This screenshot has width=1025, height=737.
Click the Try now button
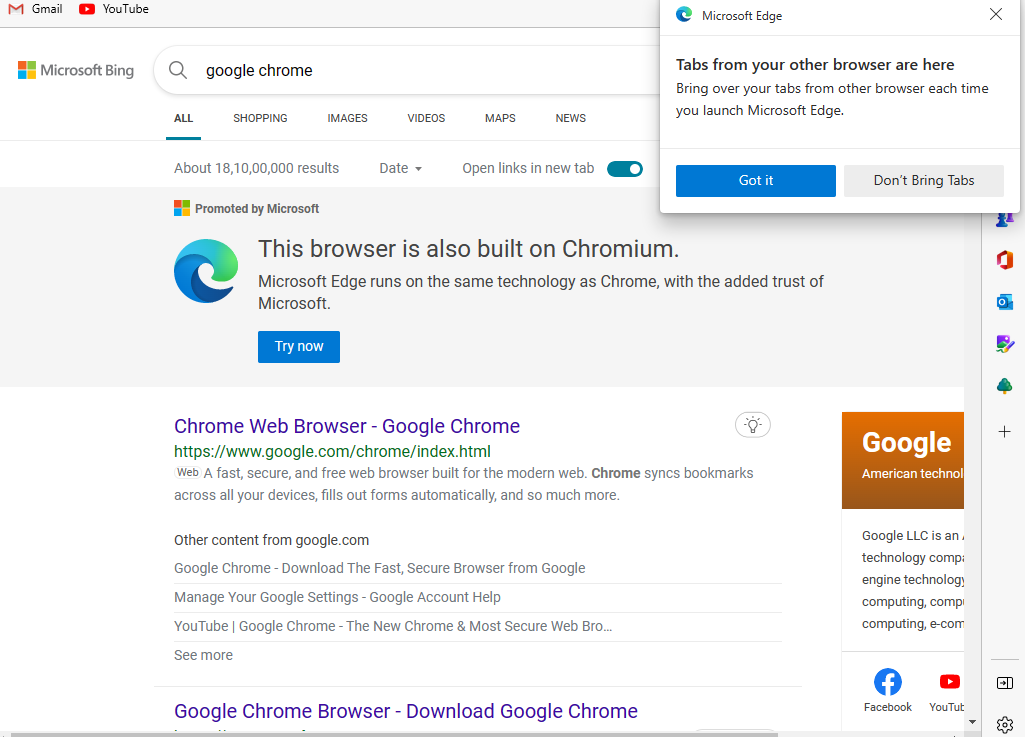[x=299, y=347]
